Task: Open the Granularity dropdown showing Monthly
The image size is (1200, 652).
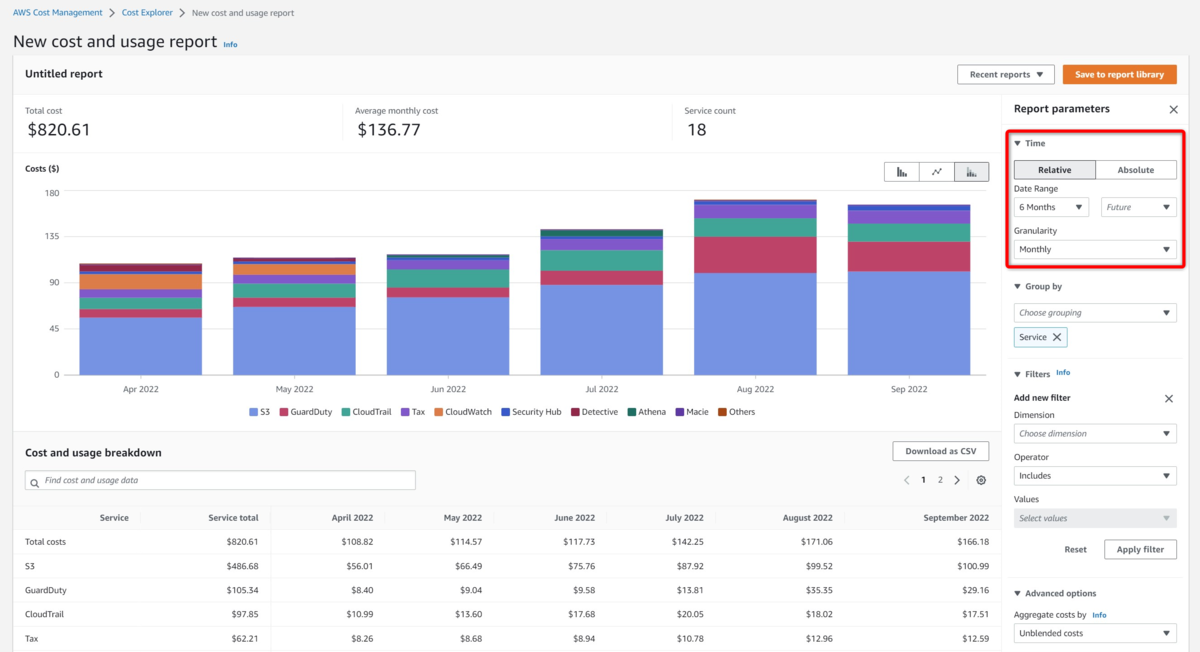Action: (1094, 248)
